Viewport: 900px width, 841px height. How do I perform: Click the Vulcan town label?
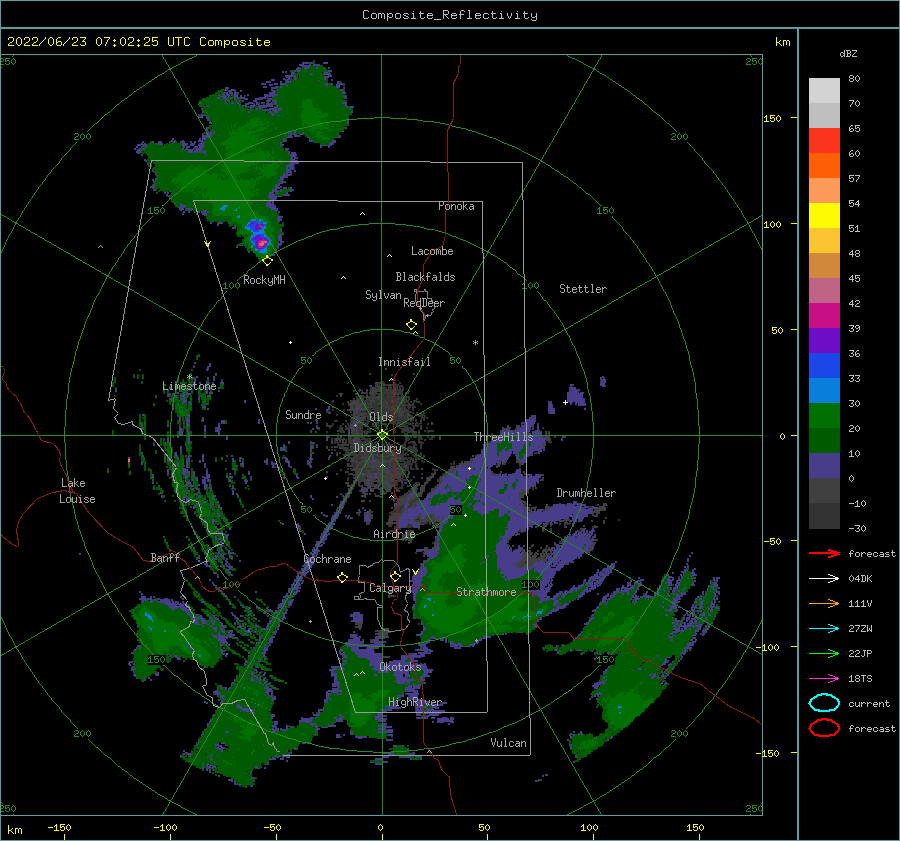(508, 743)
